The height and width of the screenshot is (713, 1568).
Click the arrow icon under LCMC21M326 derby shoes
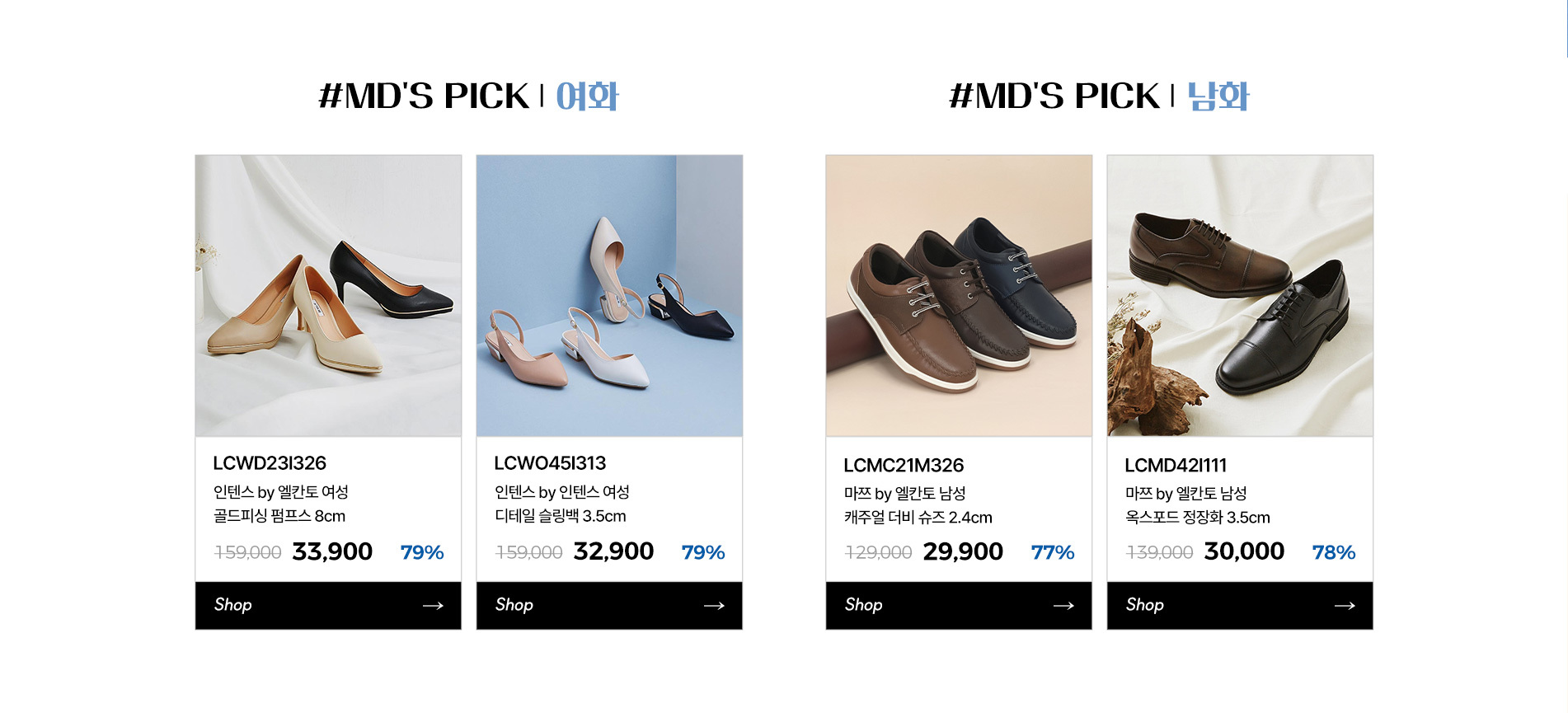(1063, 606)
